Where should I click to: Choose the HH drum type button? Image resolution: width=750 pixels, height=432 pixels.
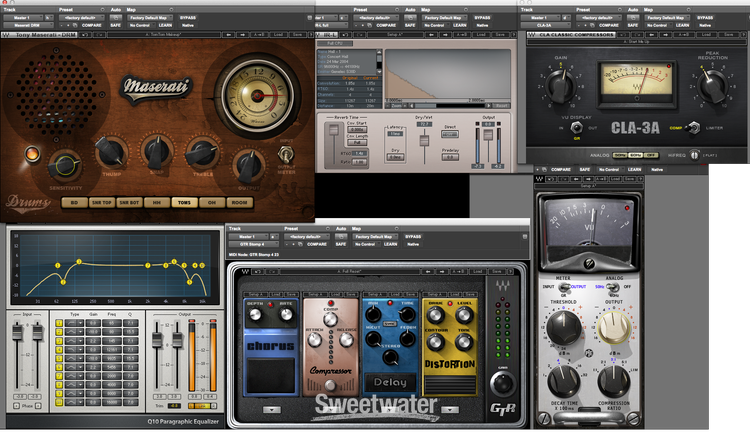(156, 202)
